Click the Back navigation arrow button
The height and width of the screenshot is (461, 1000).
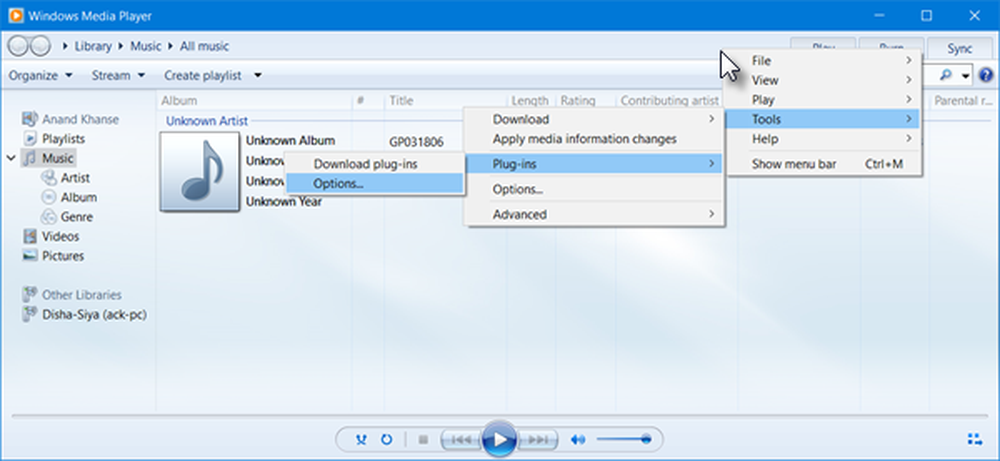tap(18, 46)
